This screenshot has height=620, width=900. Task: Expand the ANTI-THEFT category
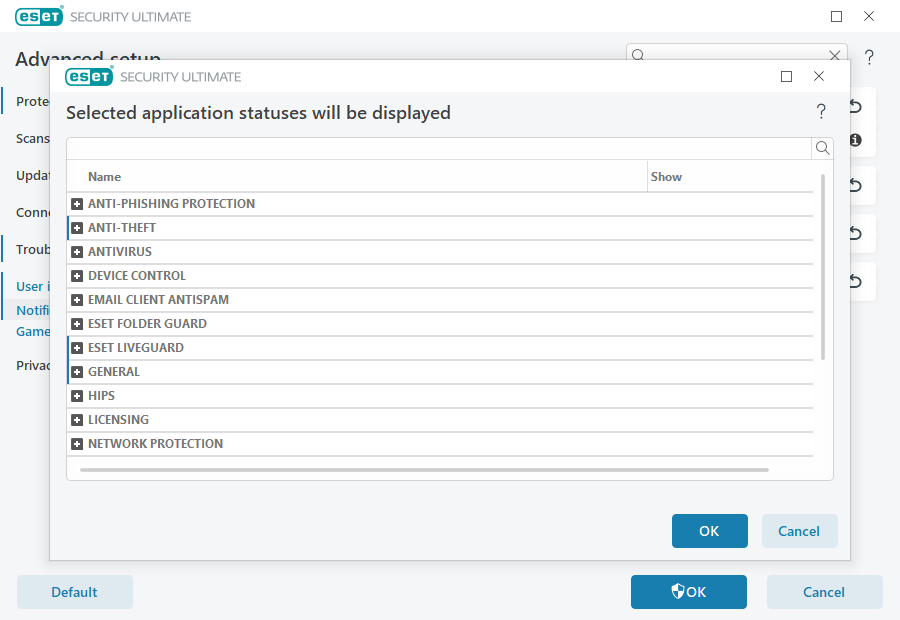(77, 228)
